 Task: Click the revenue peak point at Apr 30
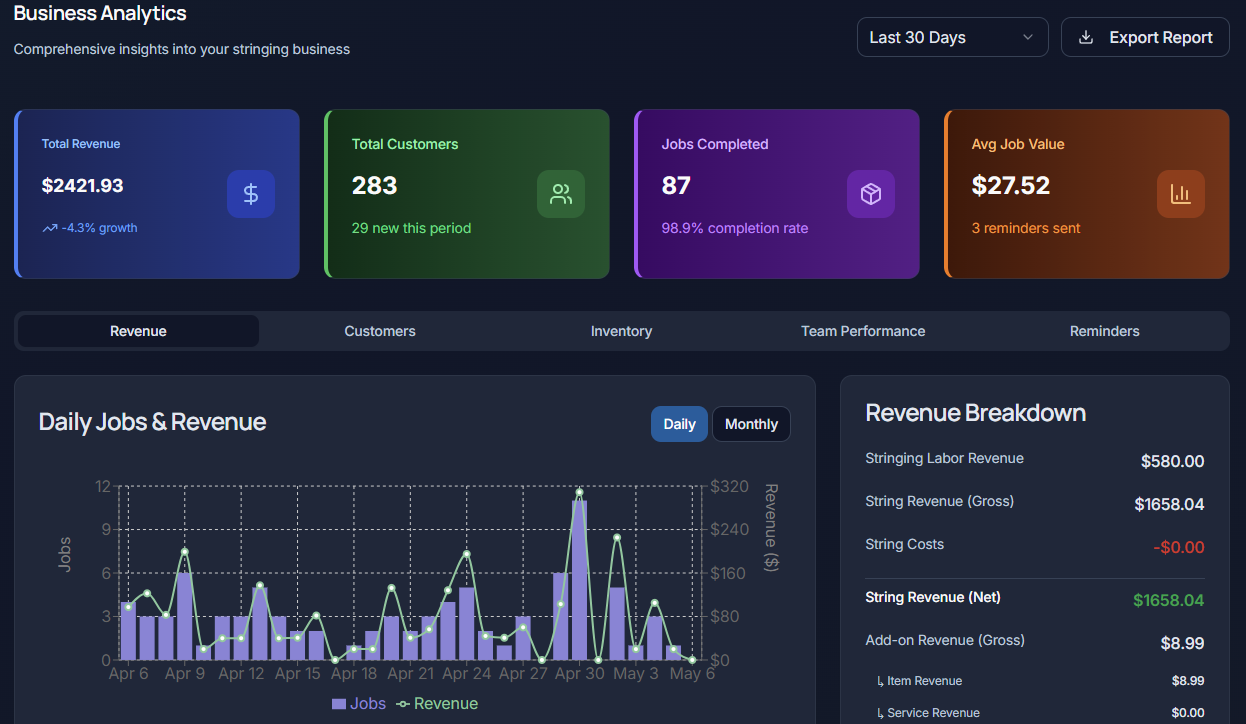pos(579,492)
